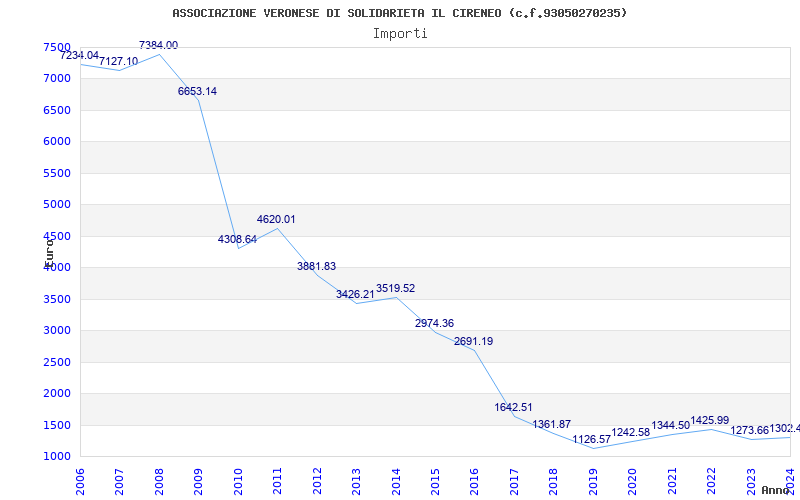The image size is (800, 500).
Task: Click y-axis value 7000
Action: pos(57,79)
